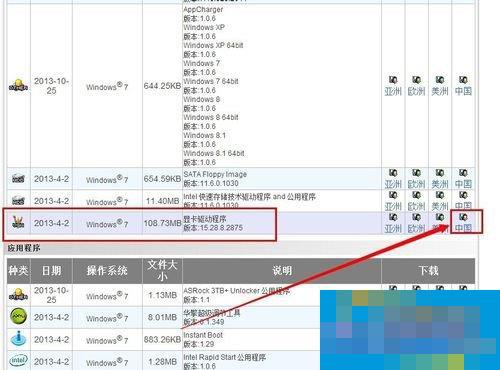The width and height of the screenshot is (500, 370).
Task: Click the SATA Floppy Image row category icon
Action: pos(18,179)
